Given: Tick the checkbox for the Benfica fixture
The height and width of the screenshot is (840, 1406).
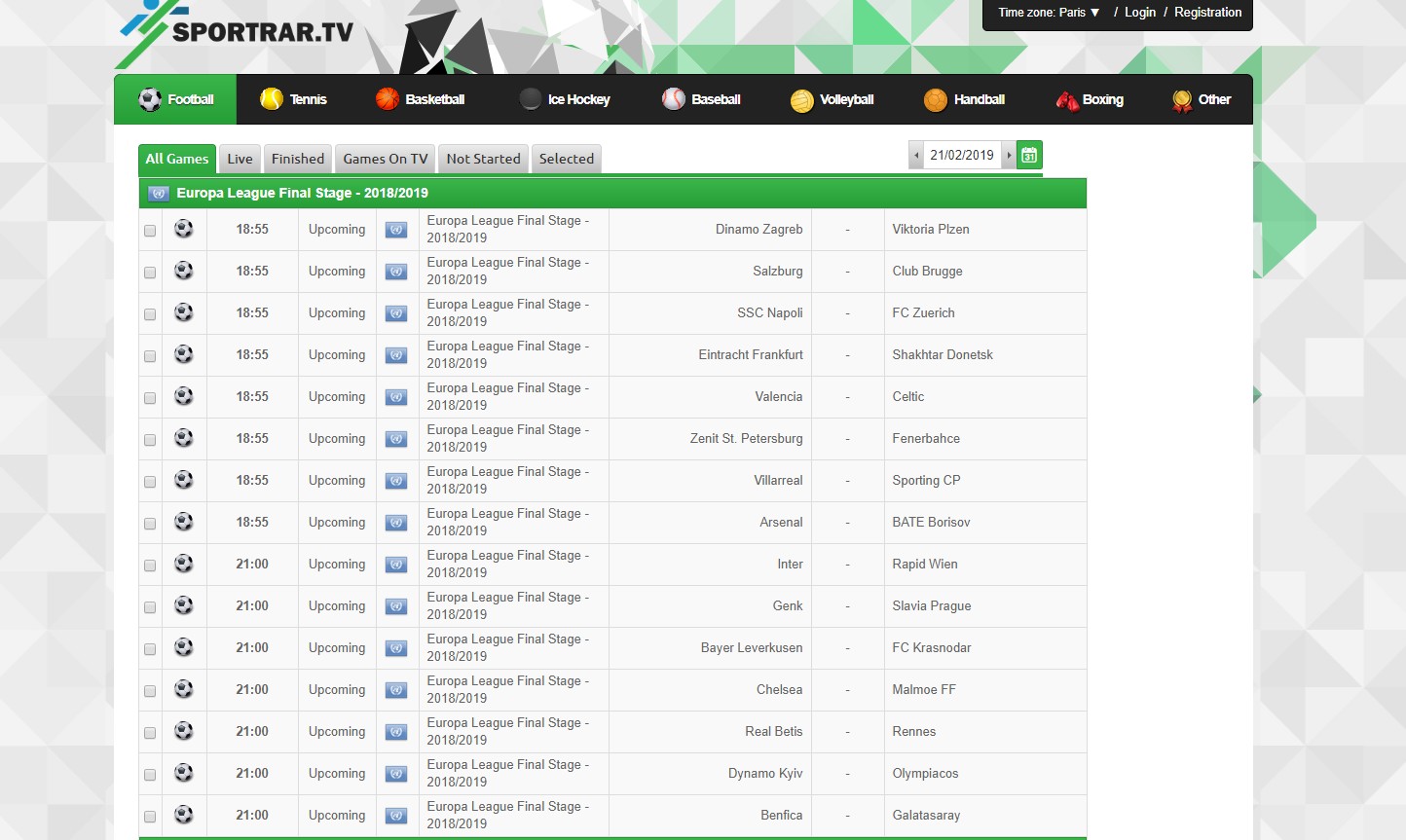Looking at the screenshot, I should click(x=149, y=815).
